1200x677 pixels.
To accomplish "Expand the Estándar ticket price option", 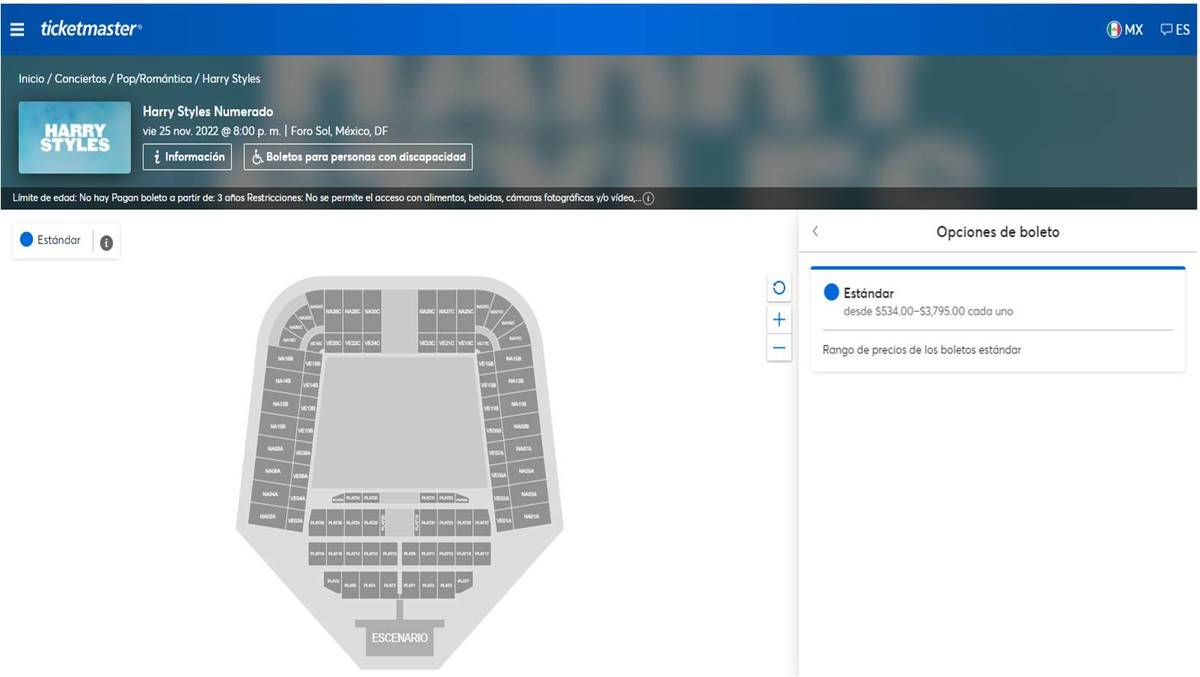I will [x=997, y=301].
